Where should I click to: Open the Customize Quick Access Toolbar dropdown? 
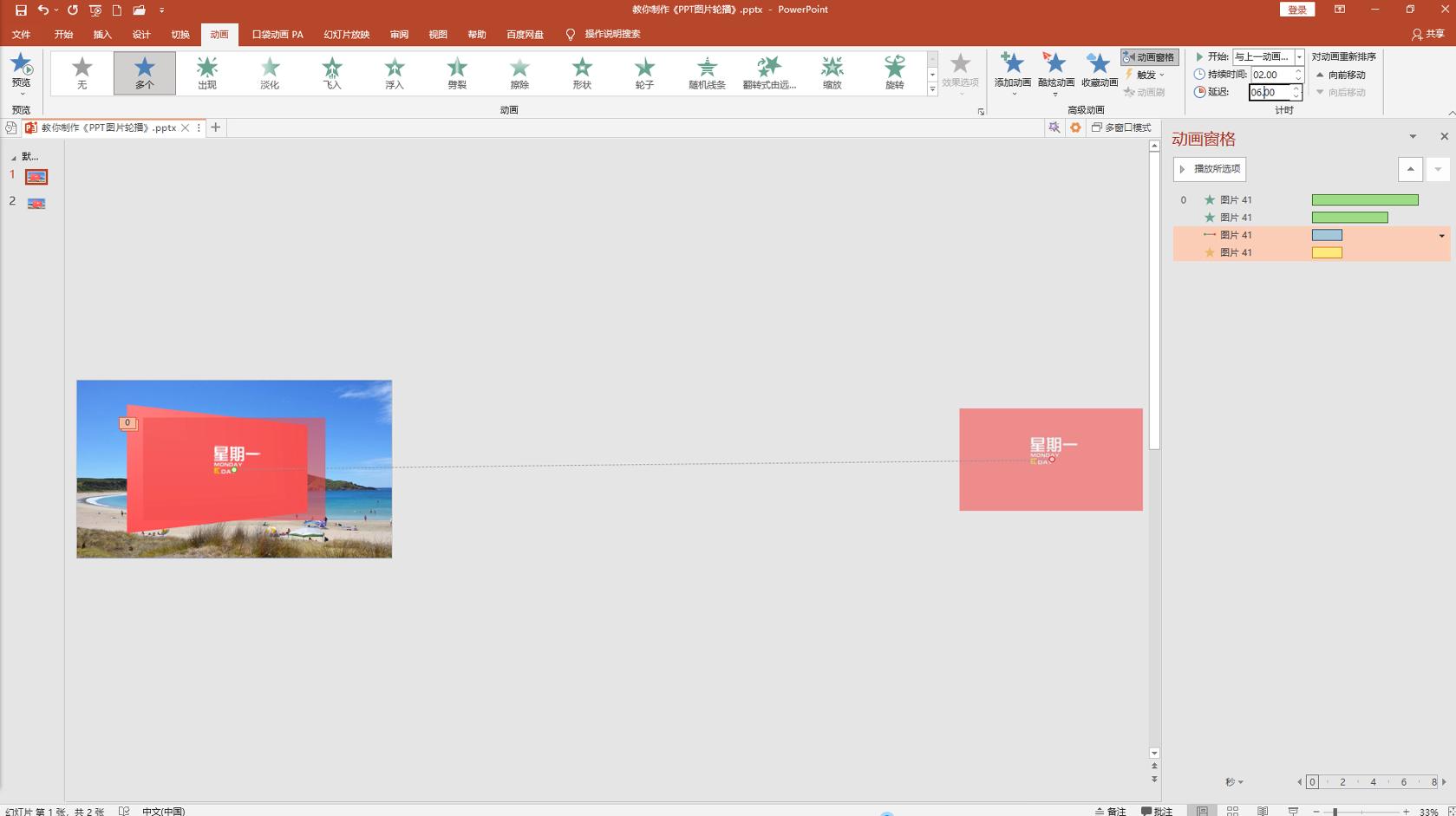coord(162,10)
